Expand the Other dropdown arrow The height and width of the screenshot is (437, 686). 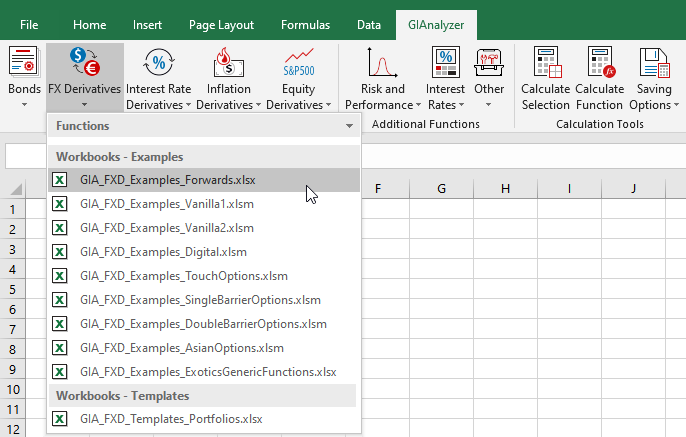coord(488,105)
